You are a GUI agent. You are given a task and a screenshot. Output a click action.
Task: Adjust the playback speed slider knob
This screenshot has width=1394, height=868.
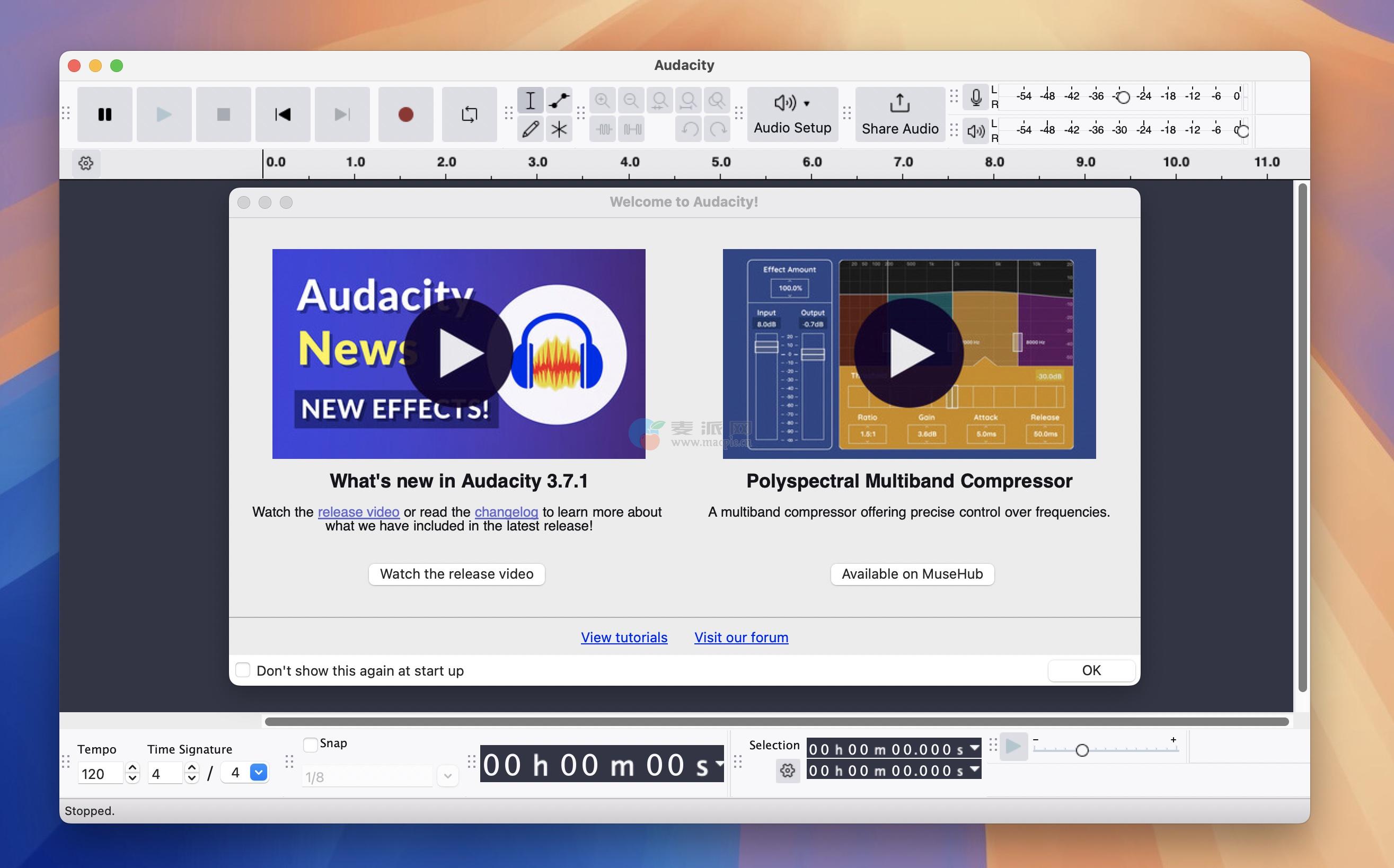(x=1082, y=750)
